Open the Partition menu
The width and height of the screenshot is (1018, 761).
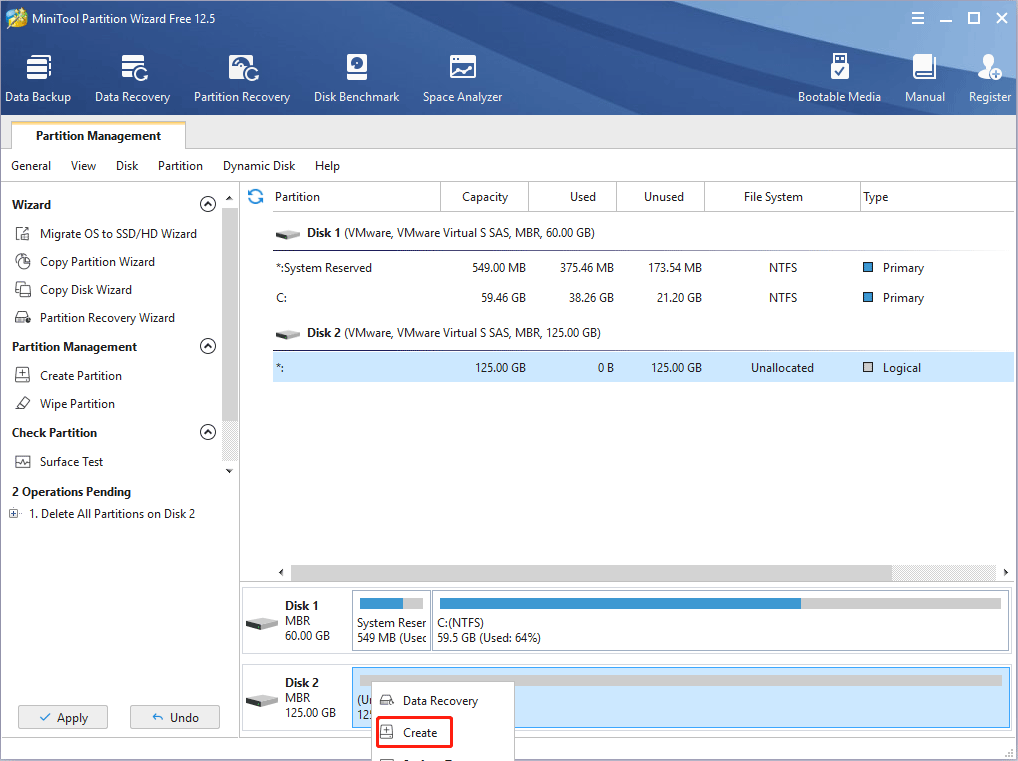180,166
